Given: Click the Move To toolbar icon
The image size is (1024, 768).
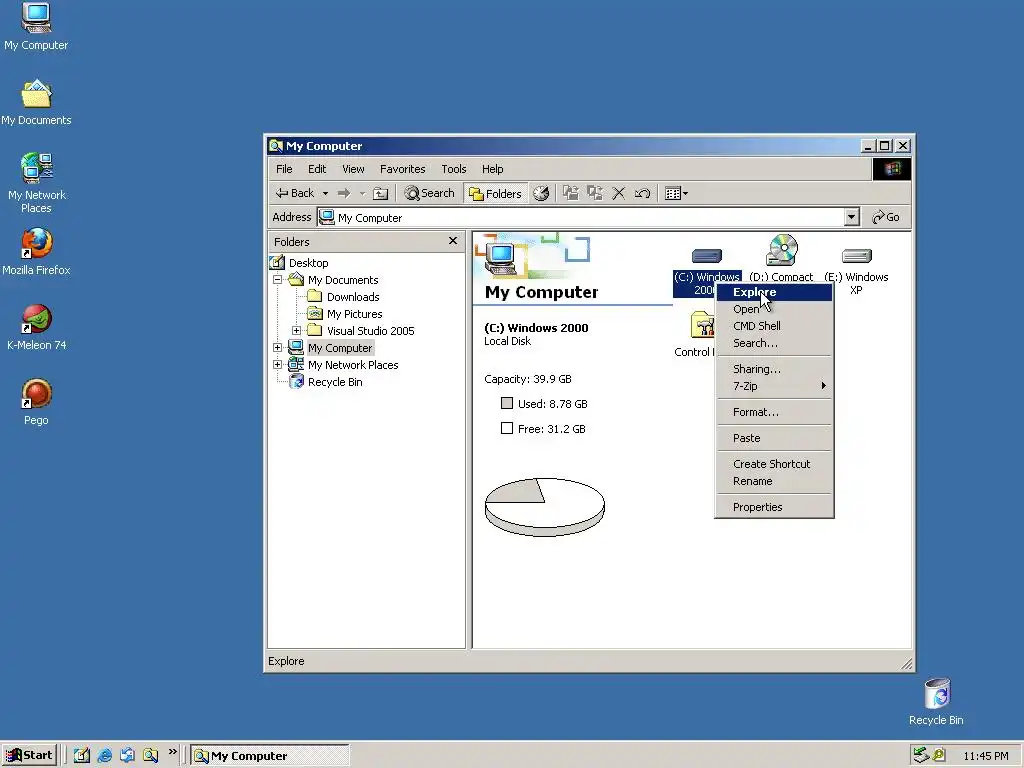Looking at the screenshot, I should coord(571,193).
